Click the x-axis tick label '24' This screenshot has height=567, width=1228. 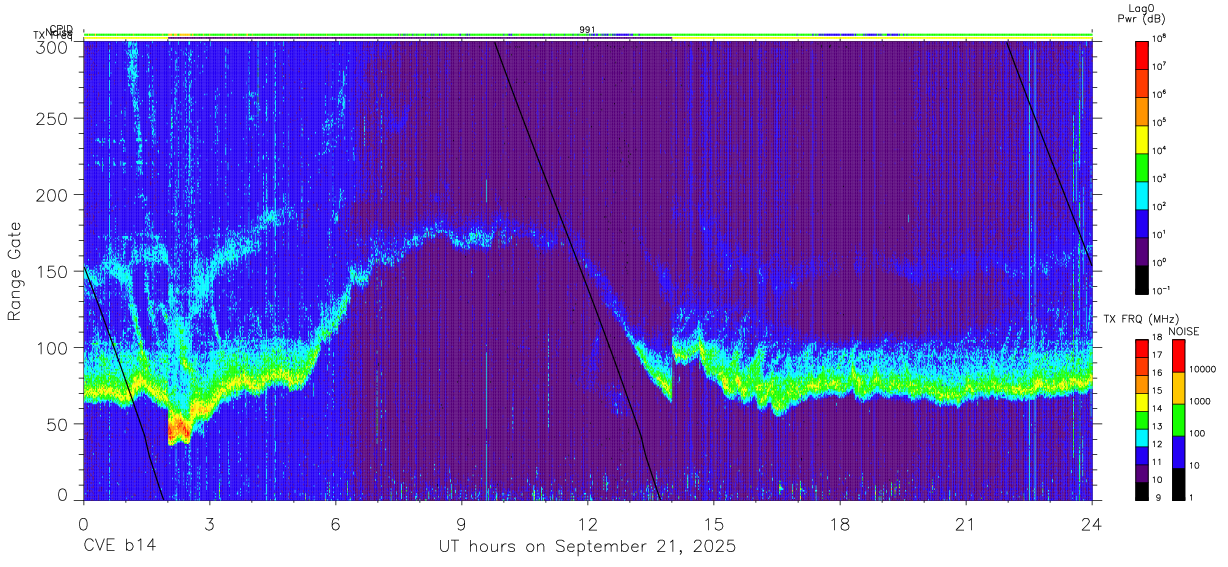pyautogui.click(x=1091, y=524)
